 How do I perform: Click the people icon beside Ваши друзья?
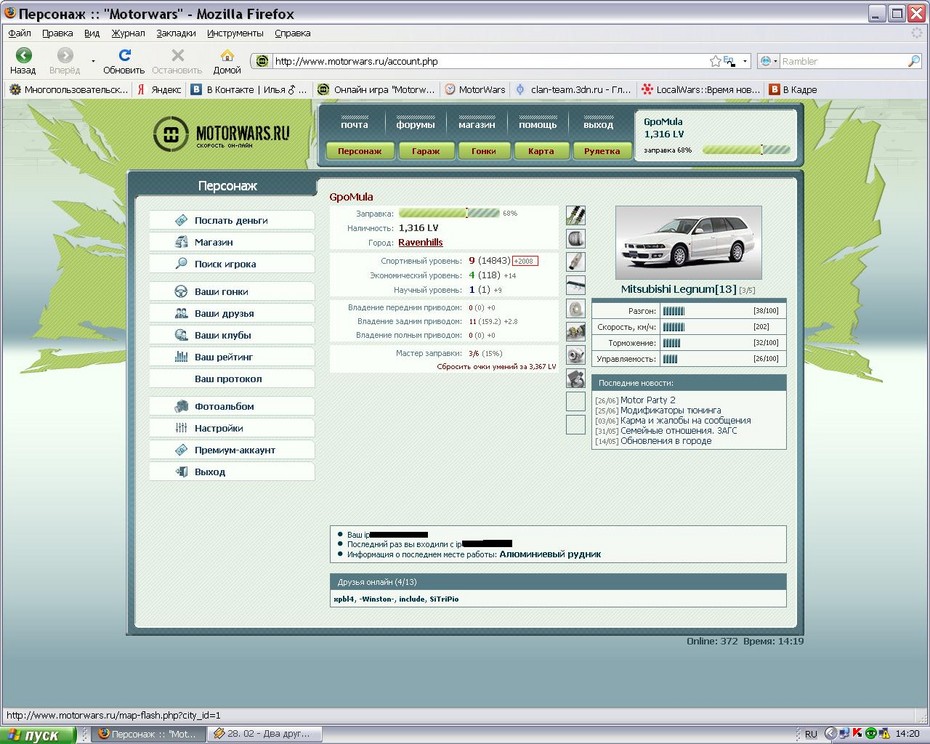pos(181,313)
